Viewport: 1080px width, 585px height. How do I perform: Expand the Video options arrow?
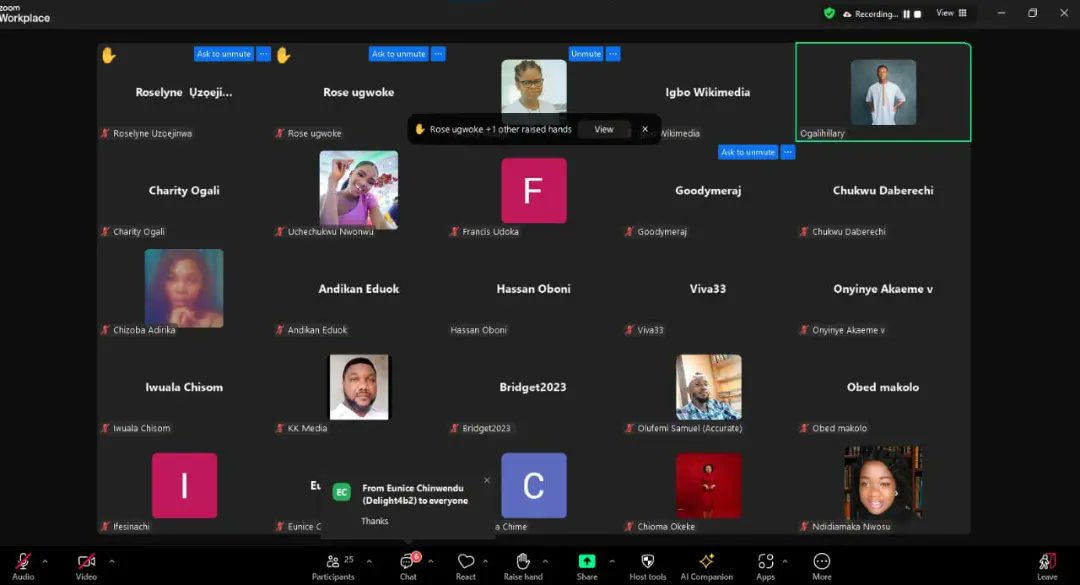[112, 561]
